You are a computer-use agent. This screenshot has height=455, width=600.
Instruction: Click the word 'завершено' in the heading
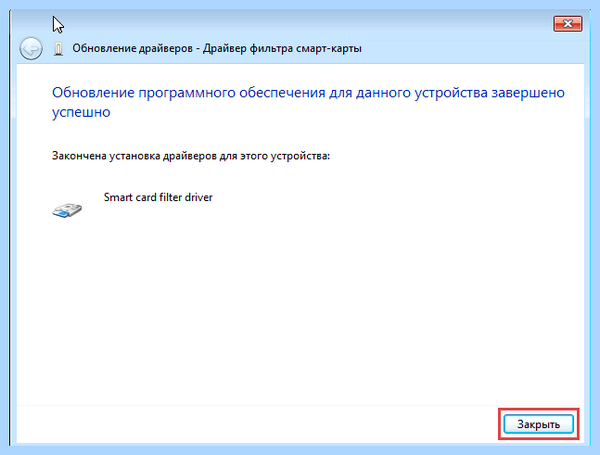pos(528,93)
